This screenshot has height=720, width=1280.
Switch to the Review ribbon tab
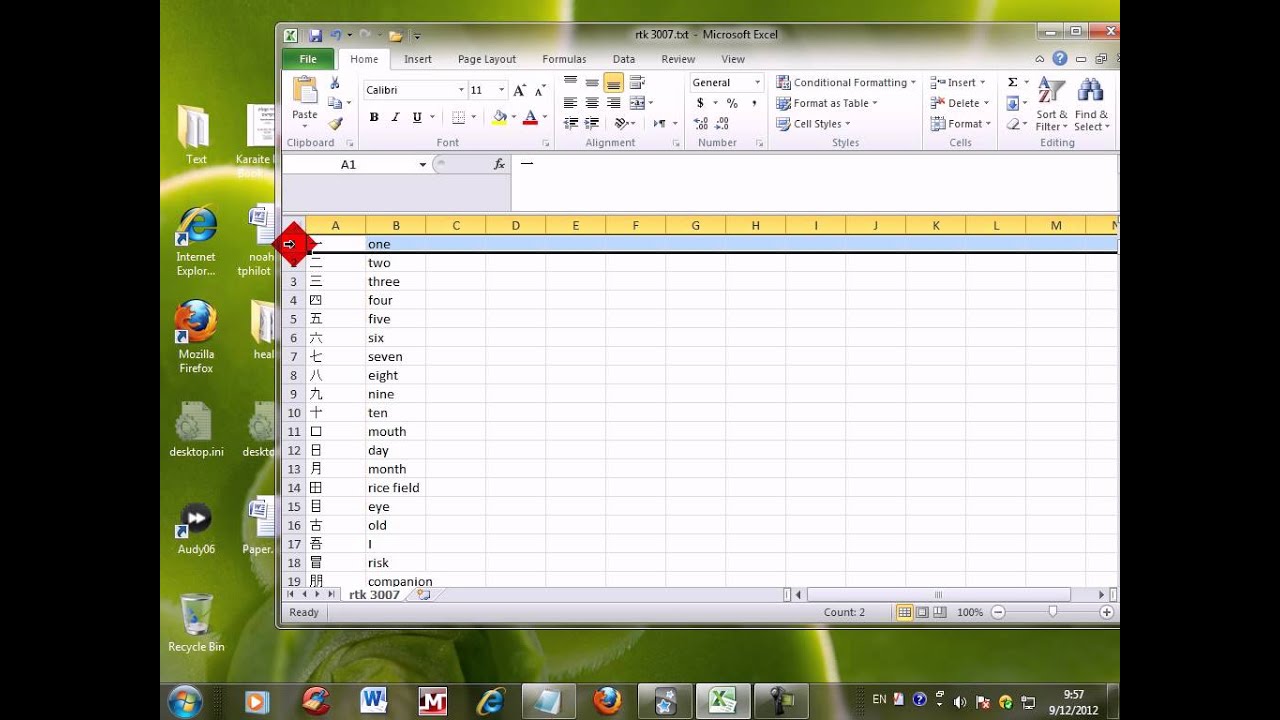[x=678, y=59]
